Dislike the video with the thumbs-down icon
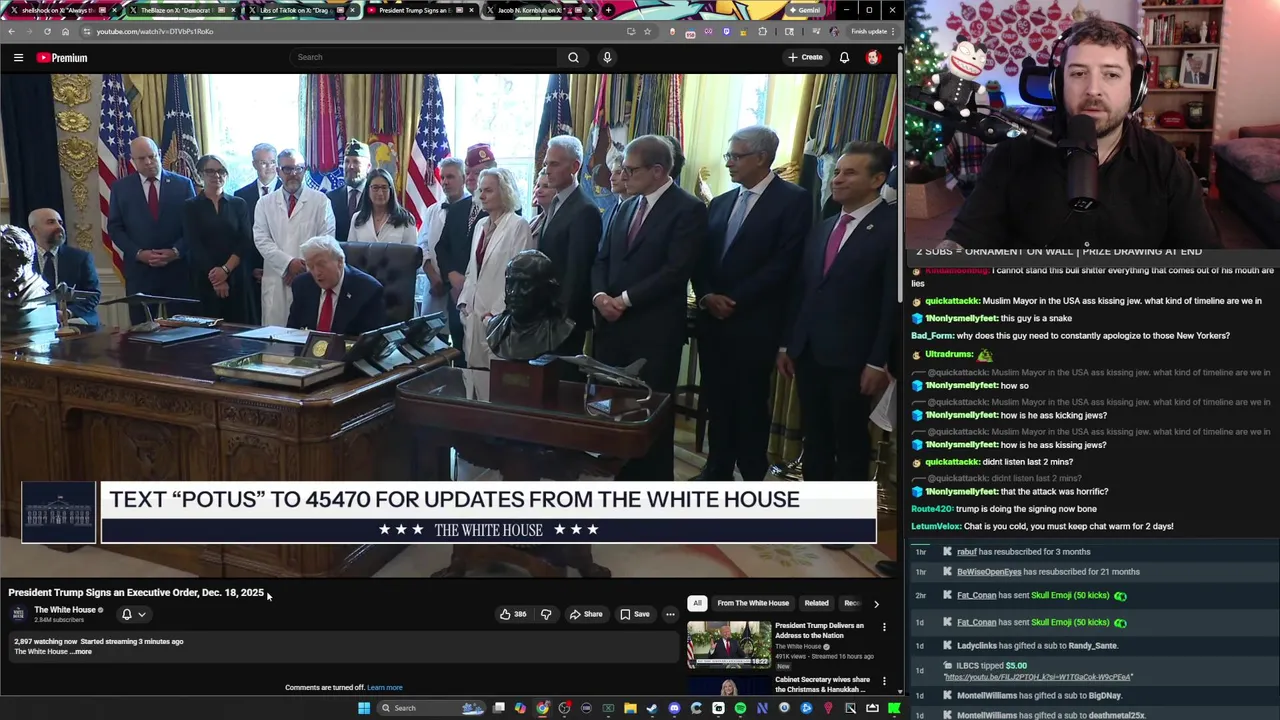The width and height of the screenshot is (1280, 720). click(x=546, y=614)
